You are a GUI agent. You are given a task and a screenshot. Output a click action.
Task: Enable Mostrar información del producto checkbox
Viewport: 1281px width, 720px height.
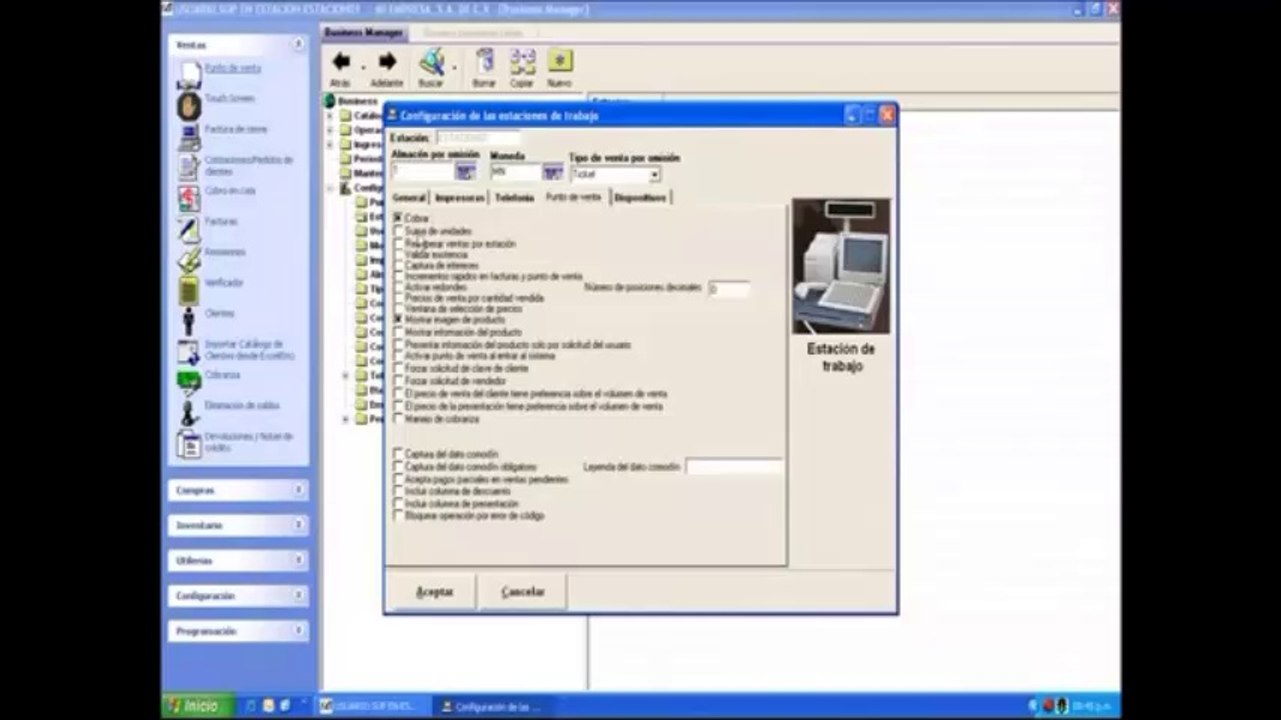pos(399,332)
